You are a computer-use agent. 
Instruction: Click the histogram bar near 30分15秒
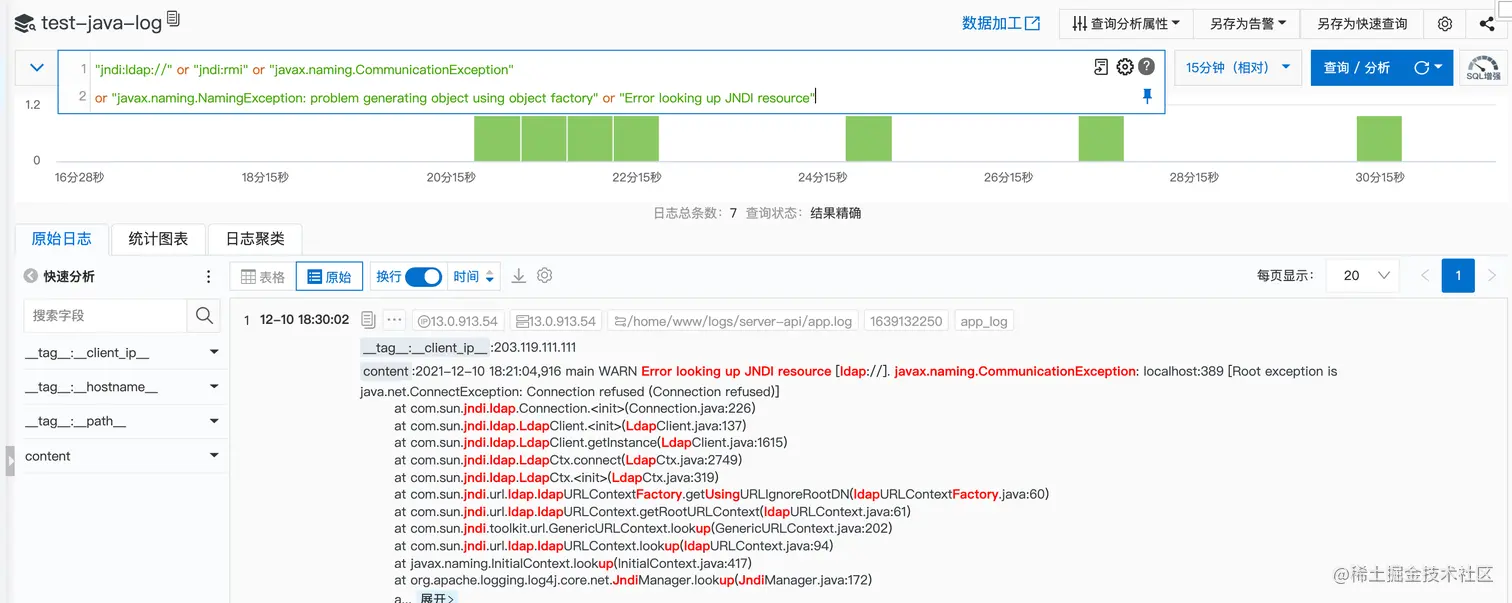(x=1379, y=138)
